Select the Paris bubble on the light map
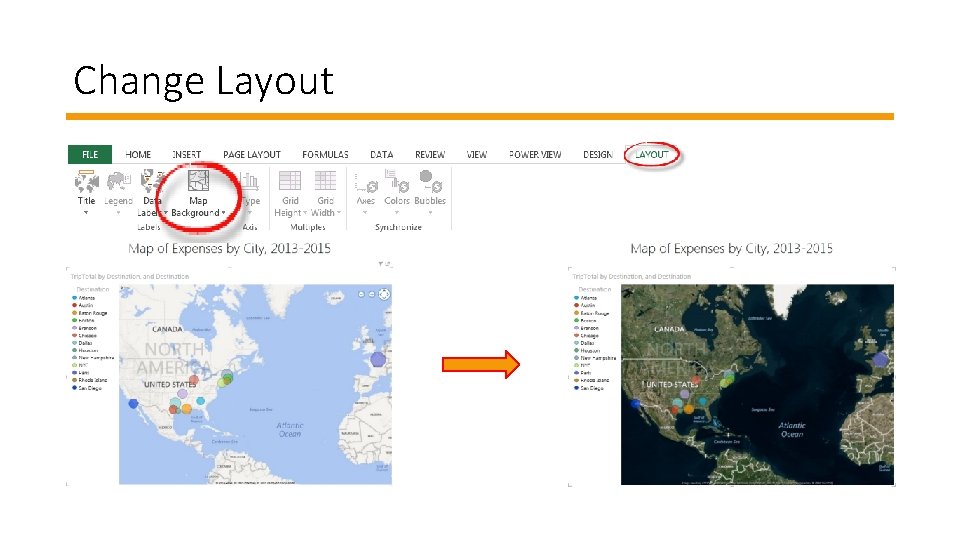 (378, 359)
